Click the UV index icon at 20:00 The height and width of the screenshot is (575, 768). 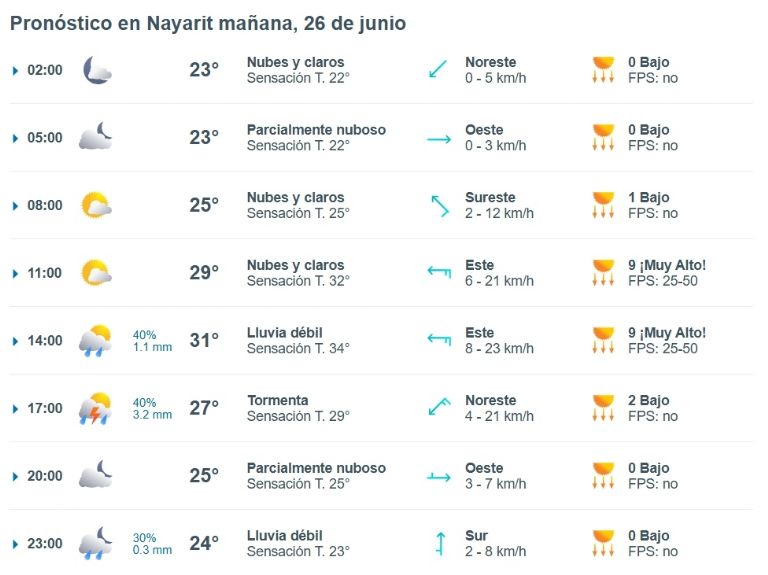coord(603,475)
